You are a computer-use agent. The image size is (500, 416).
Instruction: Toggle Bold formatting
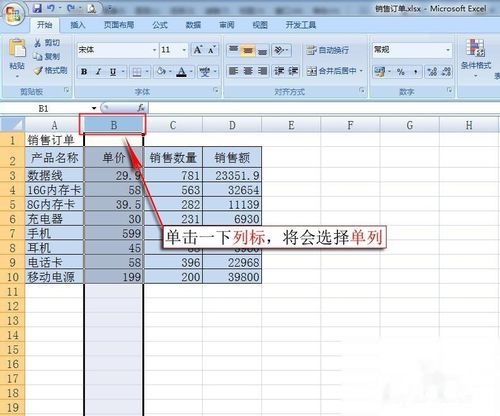coord(84,72)
